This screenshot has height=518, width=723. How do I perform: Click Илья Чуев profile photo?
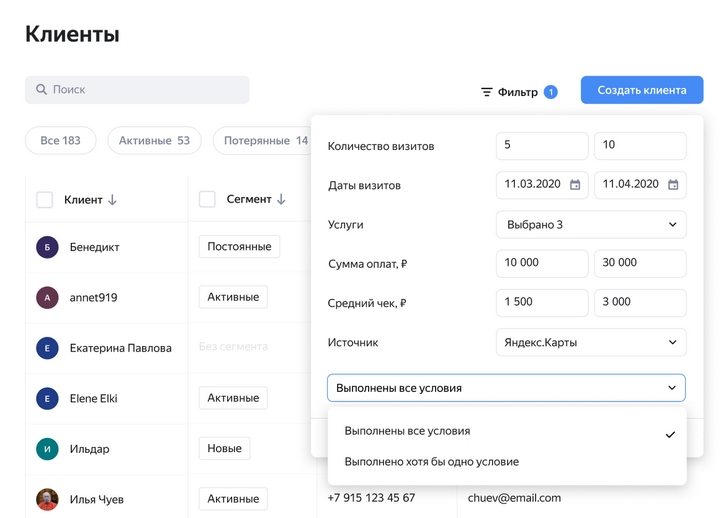47,500
